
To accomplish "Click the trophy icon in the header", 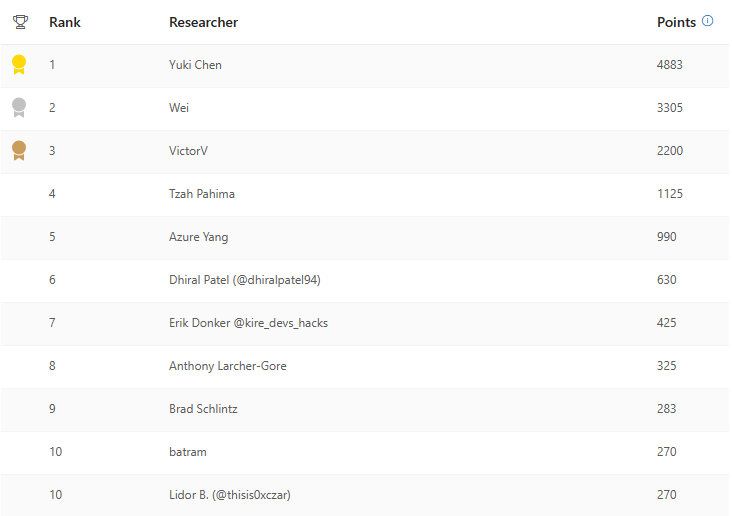I will 19,21.
